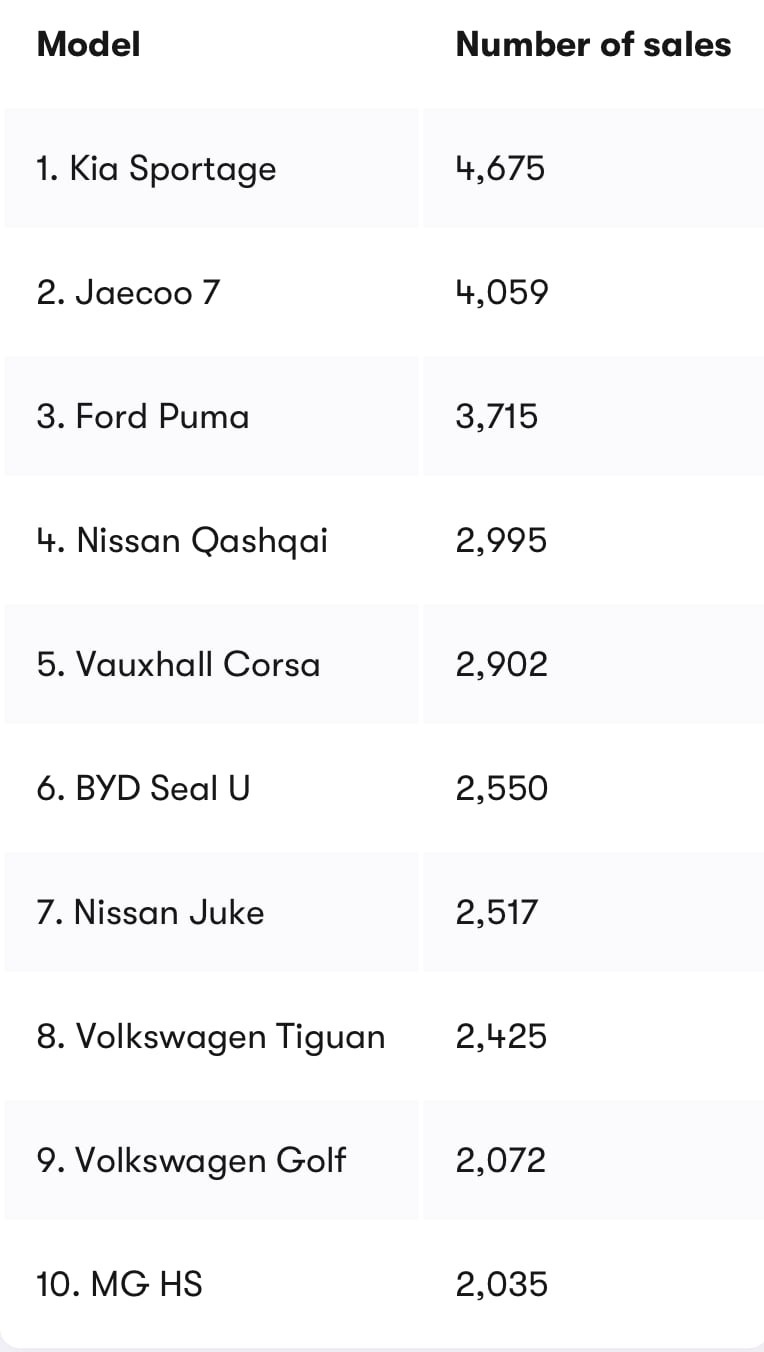Screen dimensions: 764x1352
Task: Click the Model column header
Action: (x=88, y=45)
